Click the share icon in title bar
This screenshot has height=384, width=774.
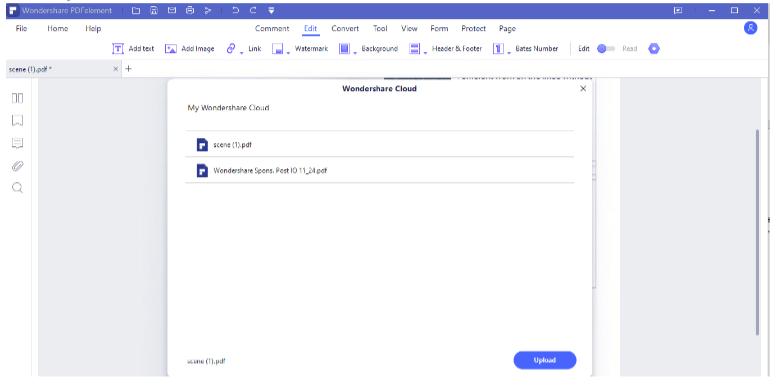[x=208, y=10]
